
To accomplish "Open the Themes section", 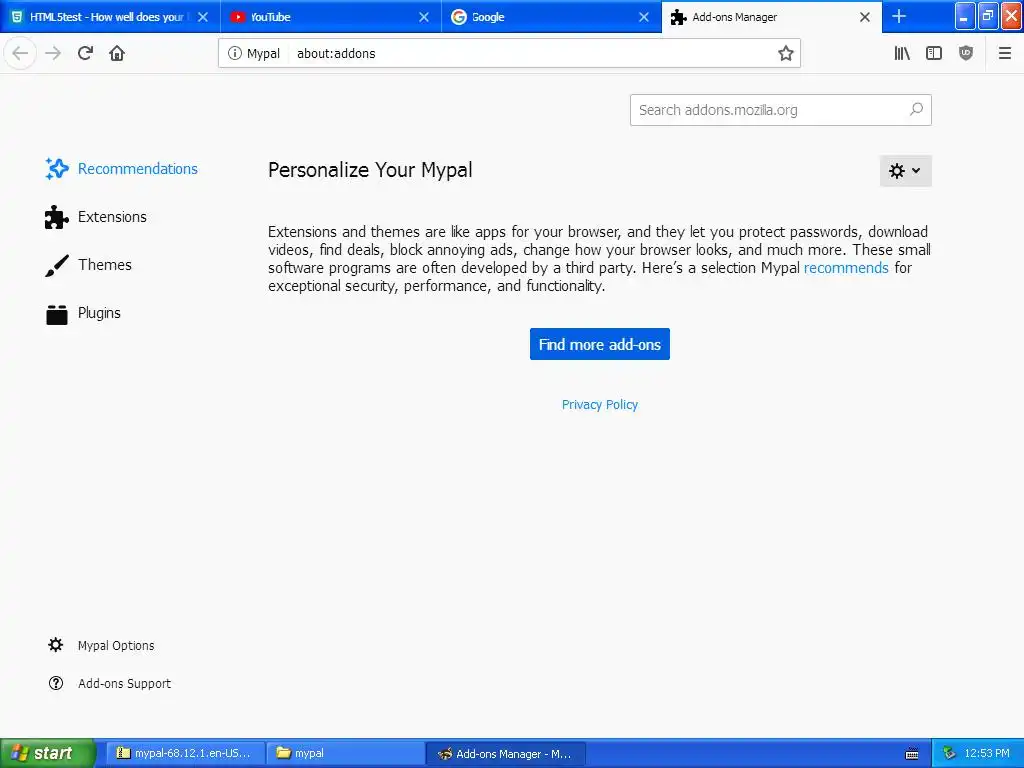I will [88, 265].
